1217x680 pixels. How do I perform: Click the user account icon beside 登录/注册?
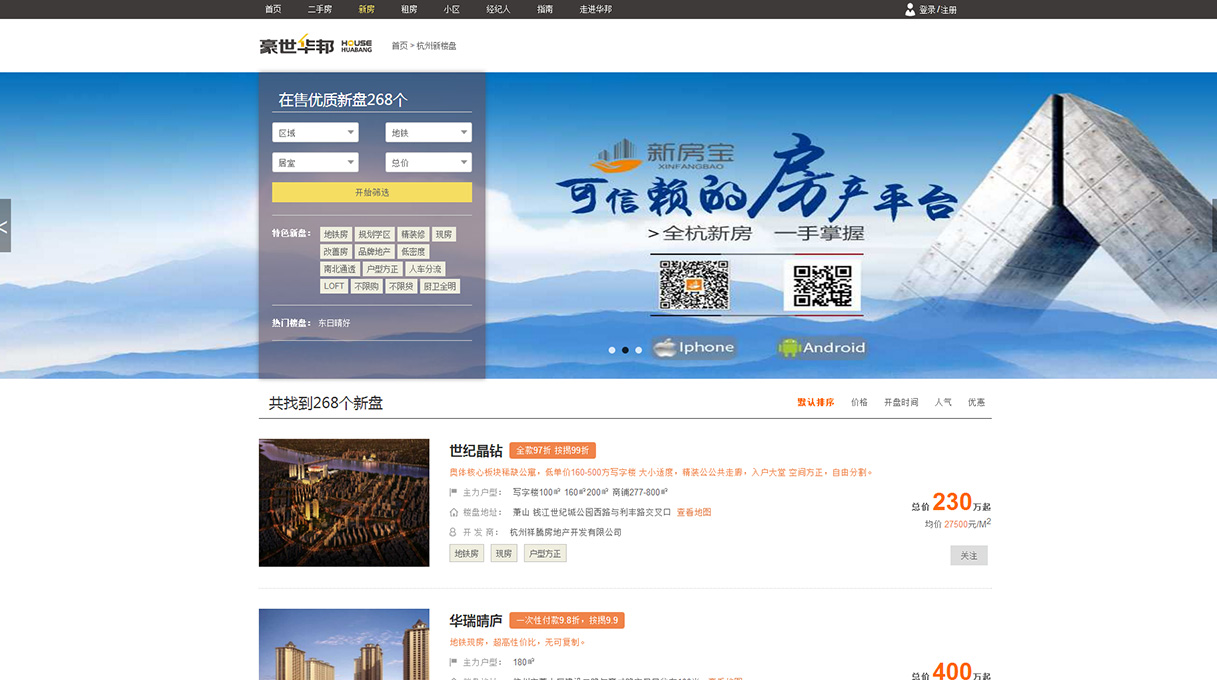910,9
